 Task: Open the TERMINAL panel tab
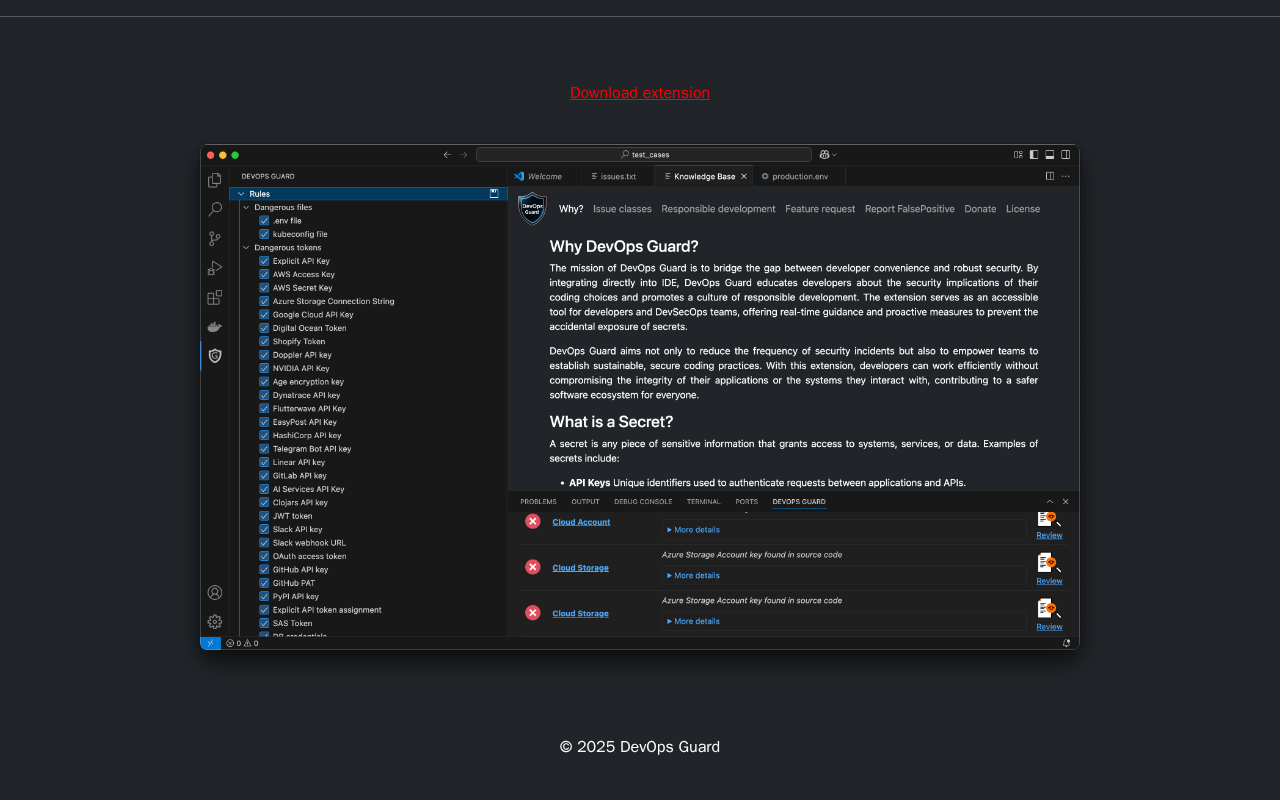coord(703,502)
